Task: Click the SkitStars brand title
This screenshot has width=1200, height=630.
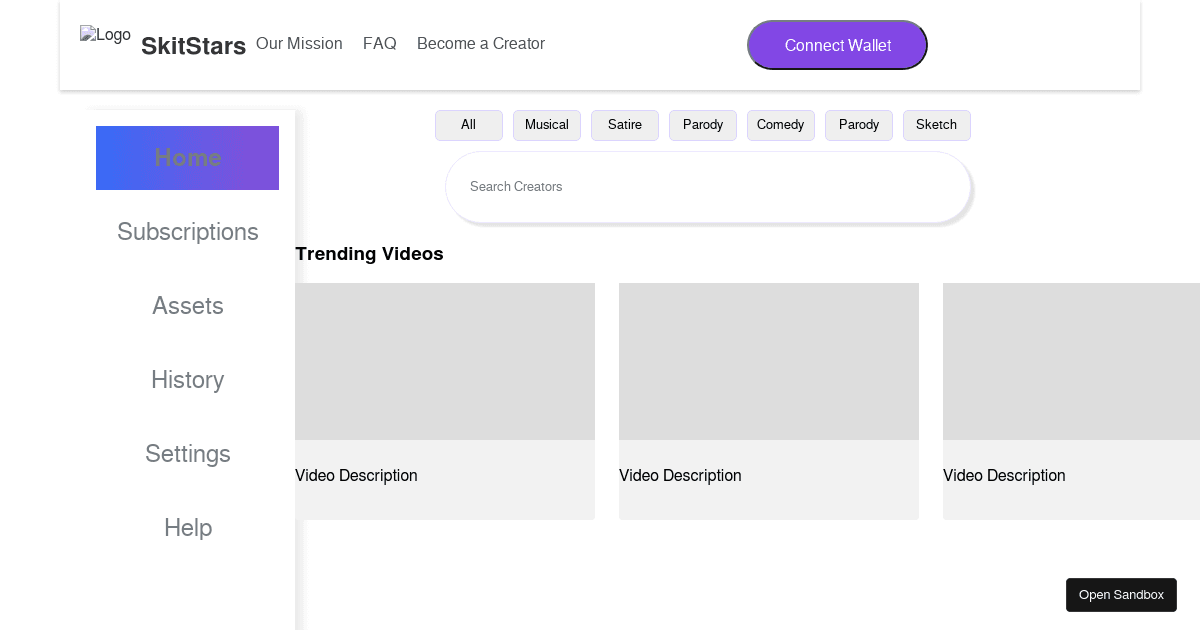Action: click(x=193, y=46)
